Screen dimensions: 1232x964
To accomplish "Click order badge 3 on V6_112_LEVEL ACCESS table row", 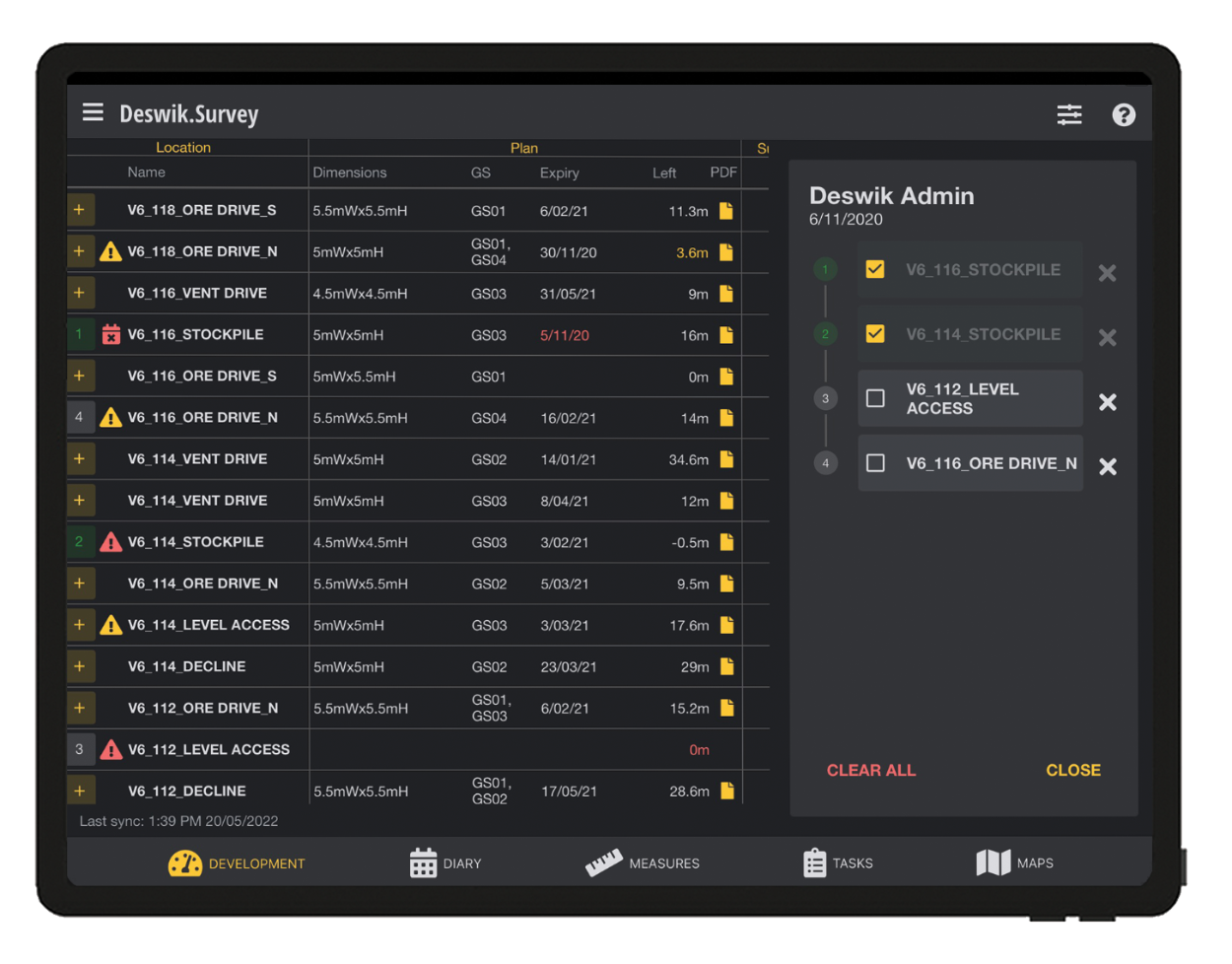I will click(x=80, y=749).
